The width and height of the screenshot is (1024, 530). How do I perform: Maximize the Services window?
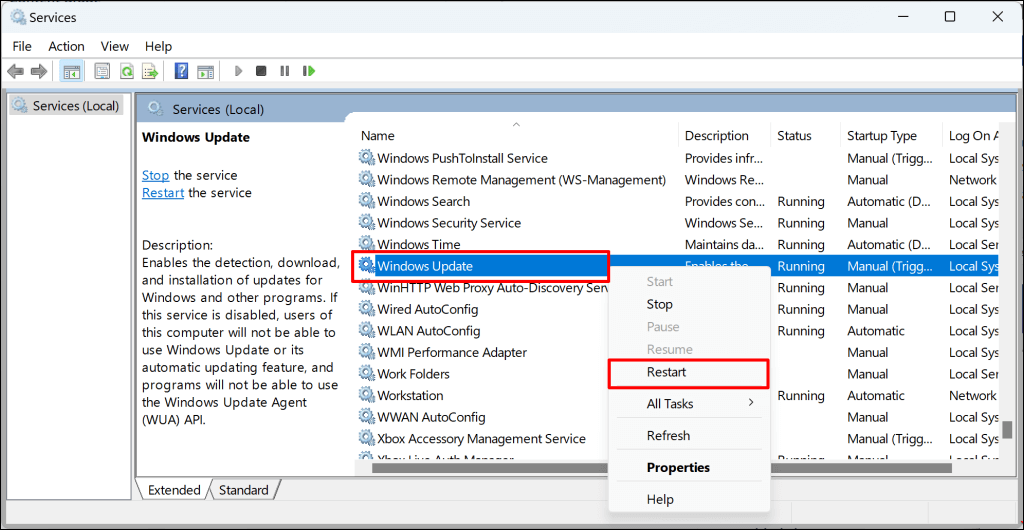click(950, 17)
